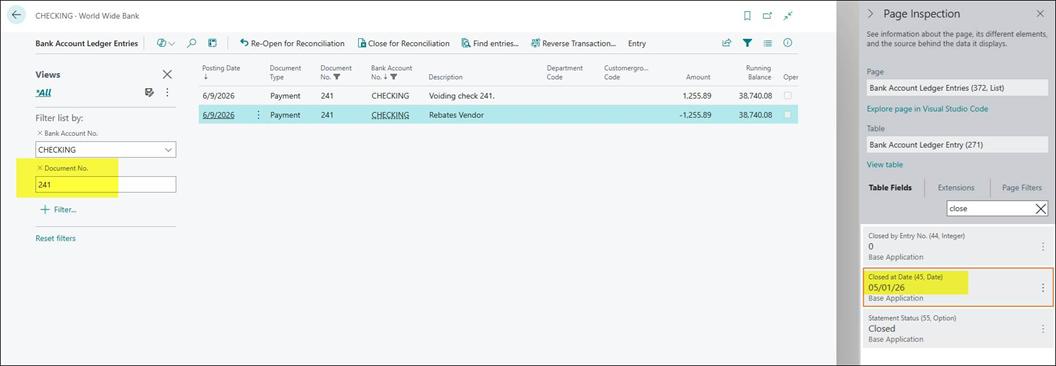Viewport: 1056px width, 366px height.
Task: Switch to the Page Filters tab
Action: (x=1022, y=188)
